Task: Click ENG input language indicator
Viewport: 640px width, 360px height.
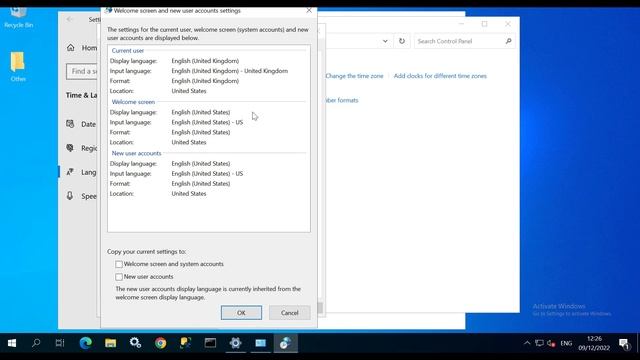Action: tap(566, 343)
